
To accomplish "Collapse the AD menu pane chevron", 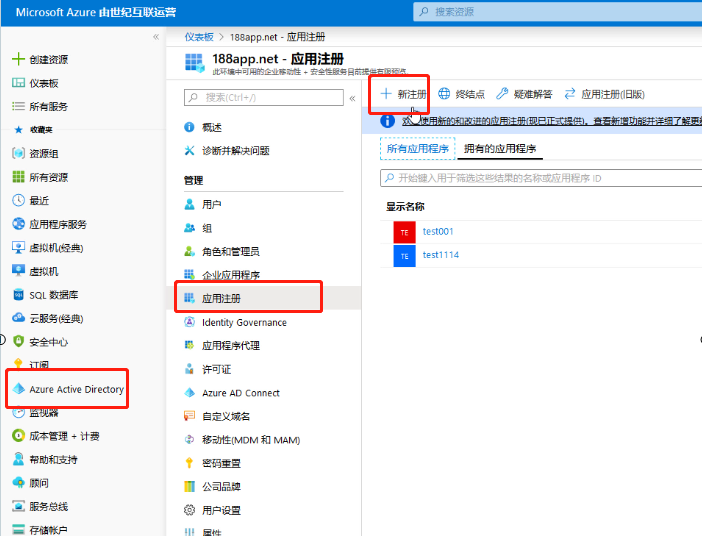I will pyautogui.click(x=352, y=98).
